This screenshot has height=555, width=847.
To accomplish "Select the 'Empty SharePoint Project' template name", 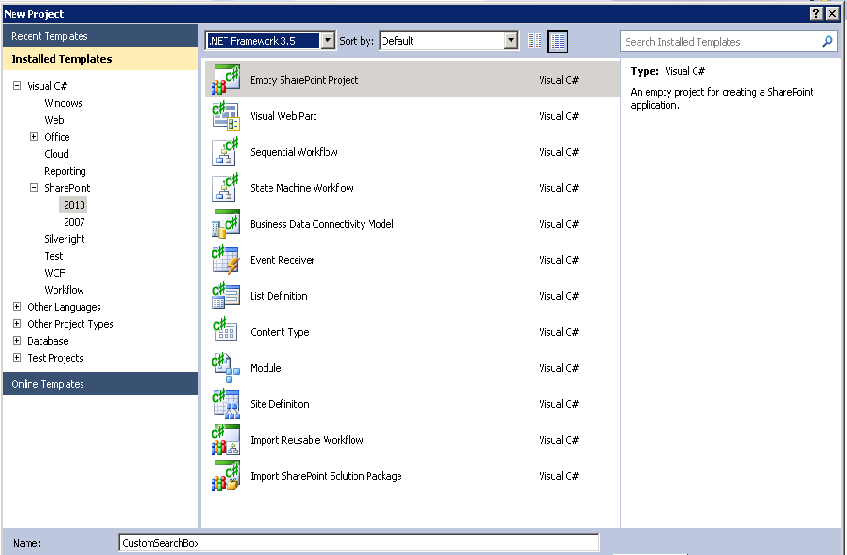I will (304, 80).
